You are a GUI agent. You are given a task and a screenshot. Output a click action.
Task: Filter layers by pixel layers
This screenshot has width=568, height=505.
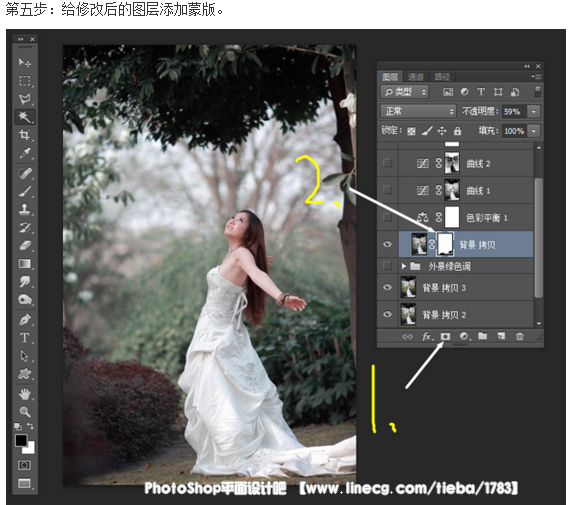(x=448, y=92)
